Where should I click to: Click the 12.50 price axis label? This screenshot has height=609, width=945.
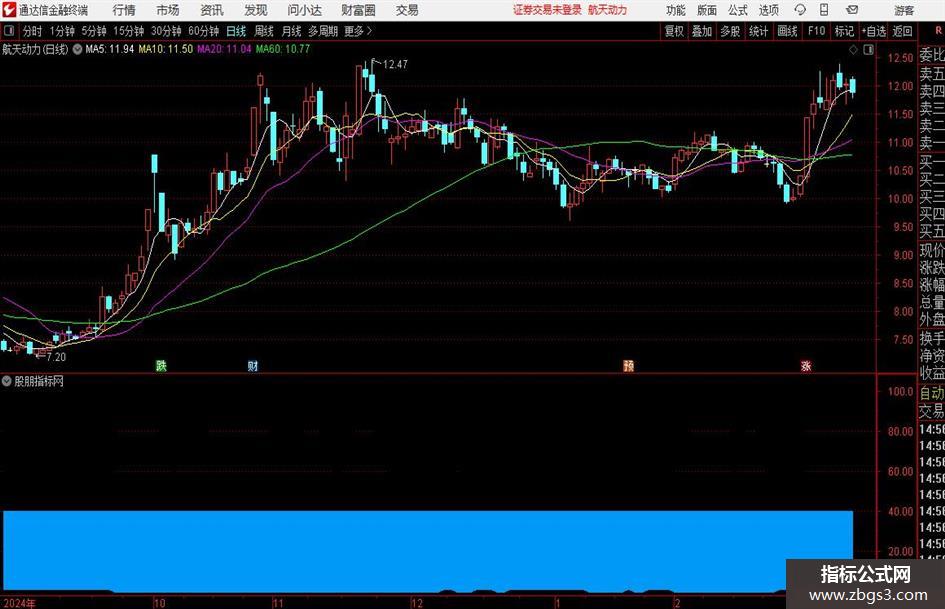tap(900, 58)
